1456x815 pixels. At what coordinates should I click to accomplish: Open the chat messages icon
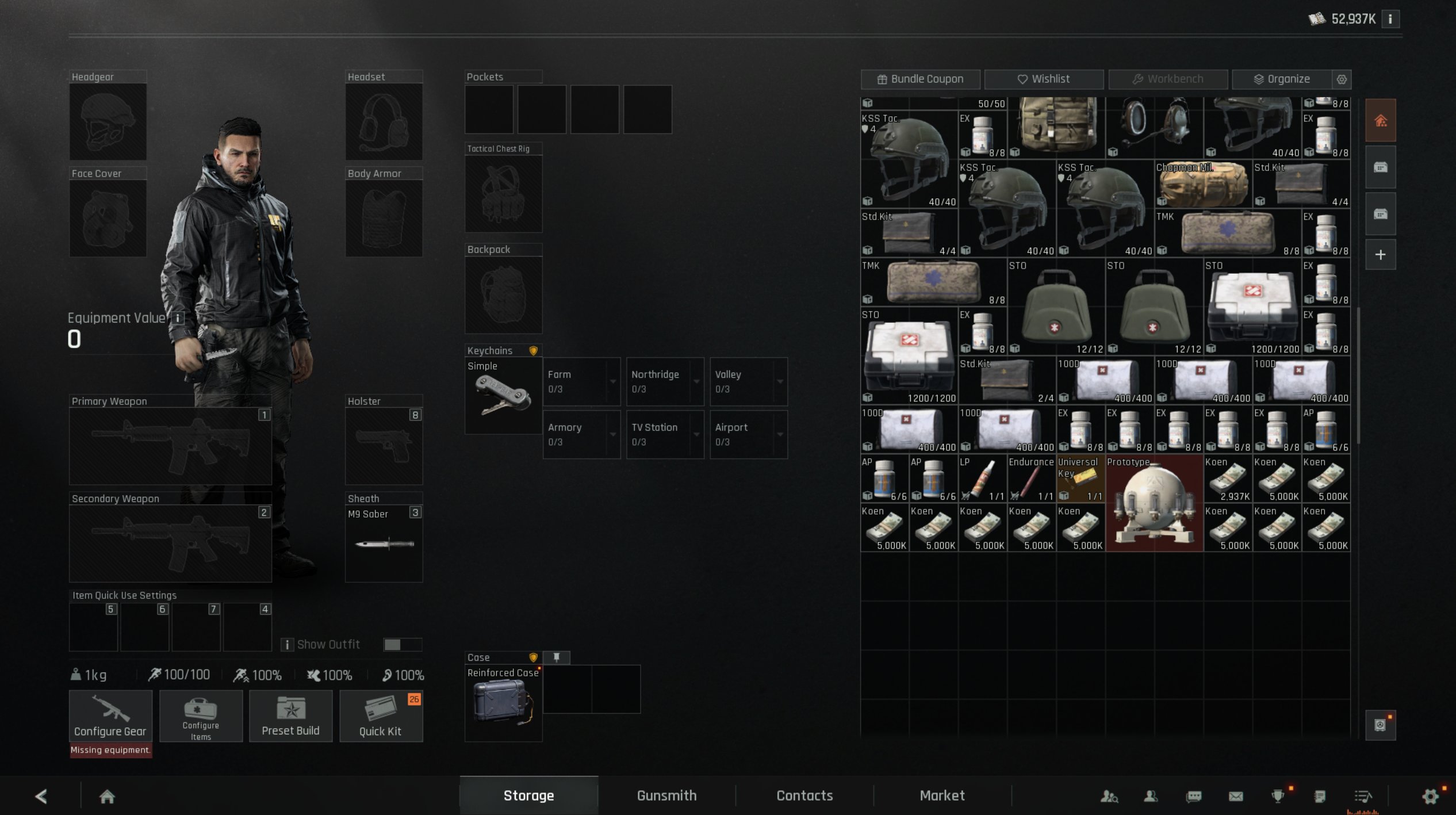pos(1194,796)
